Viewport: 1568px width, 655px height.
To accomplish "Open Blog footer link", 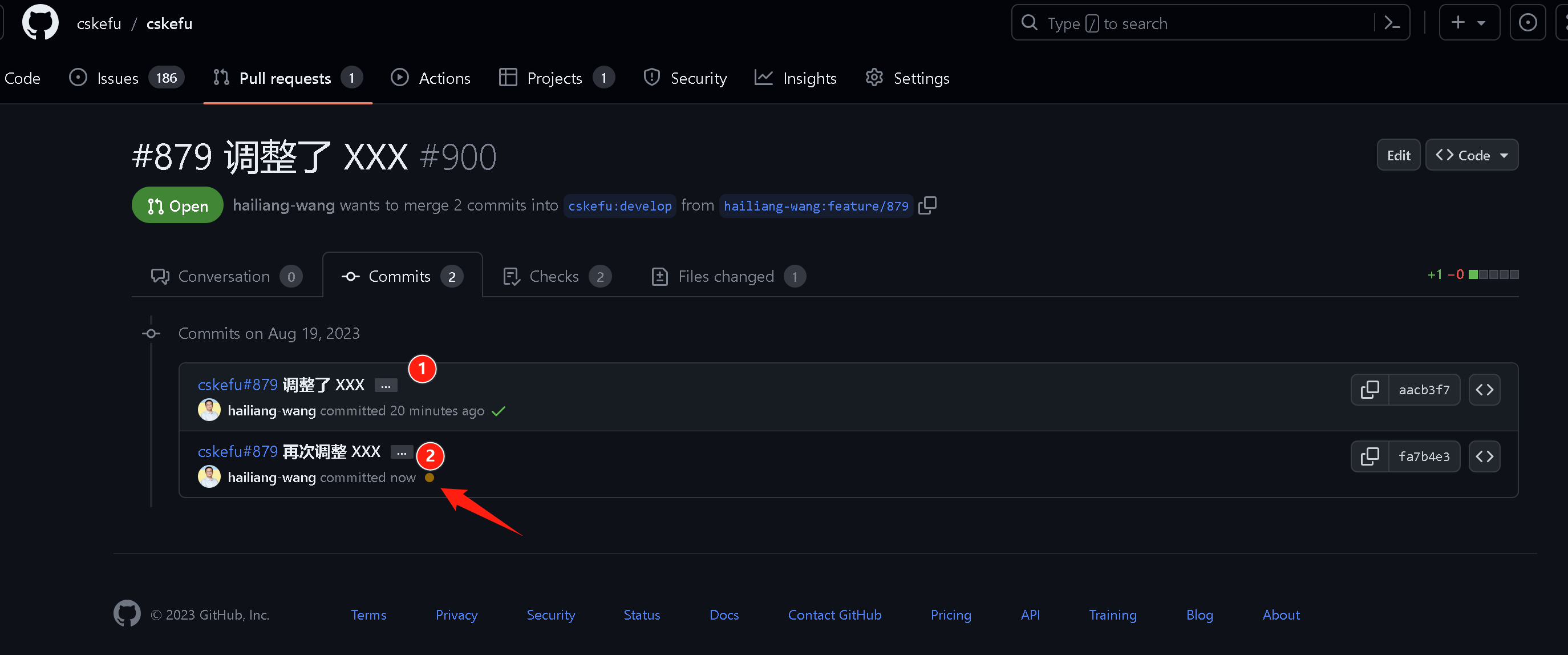I will click(x=1199, y=615).
